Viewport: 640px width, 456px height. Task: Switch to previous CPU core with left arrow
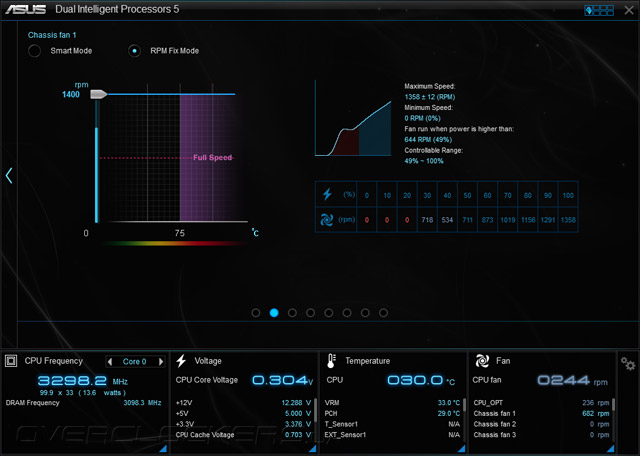coord(110,362)
